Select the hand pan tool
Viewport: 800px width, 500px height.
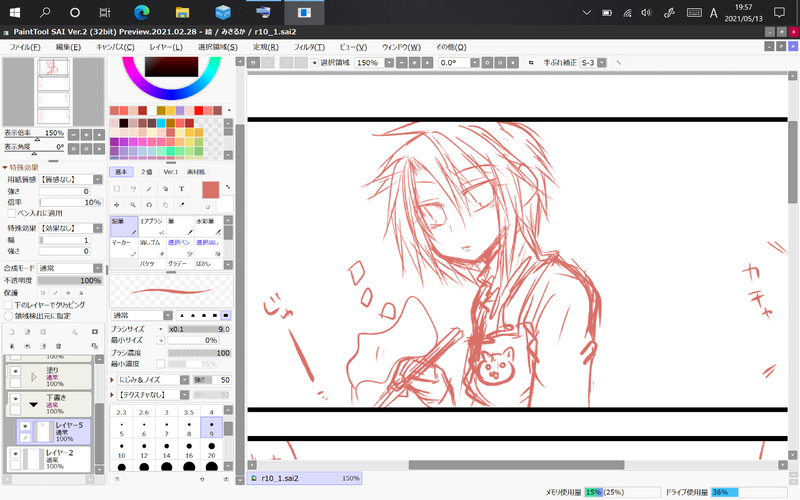[165, 205]
